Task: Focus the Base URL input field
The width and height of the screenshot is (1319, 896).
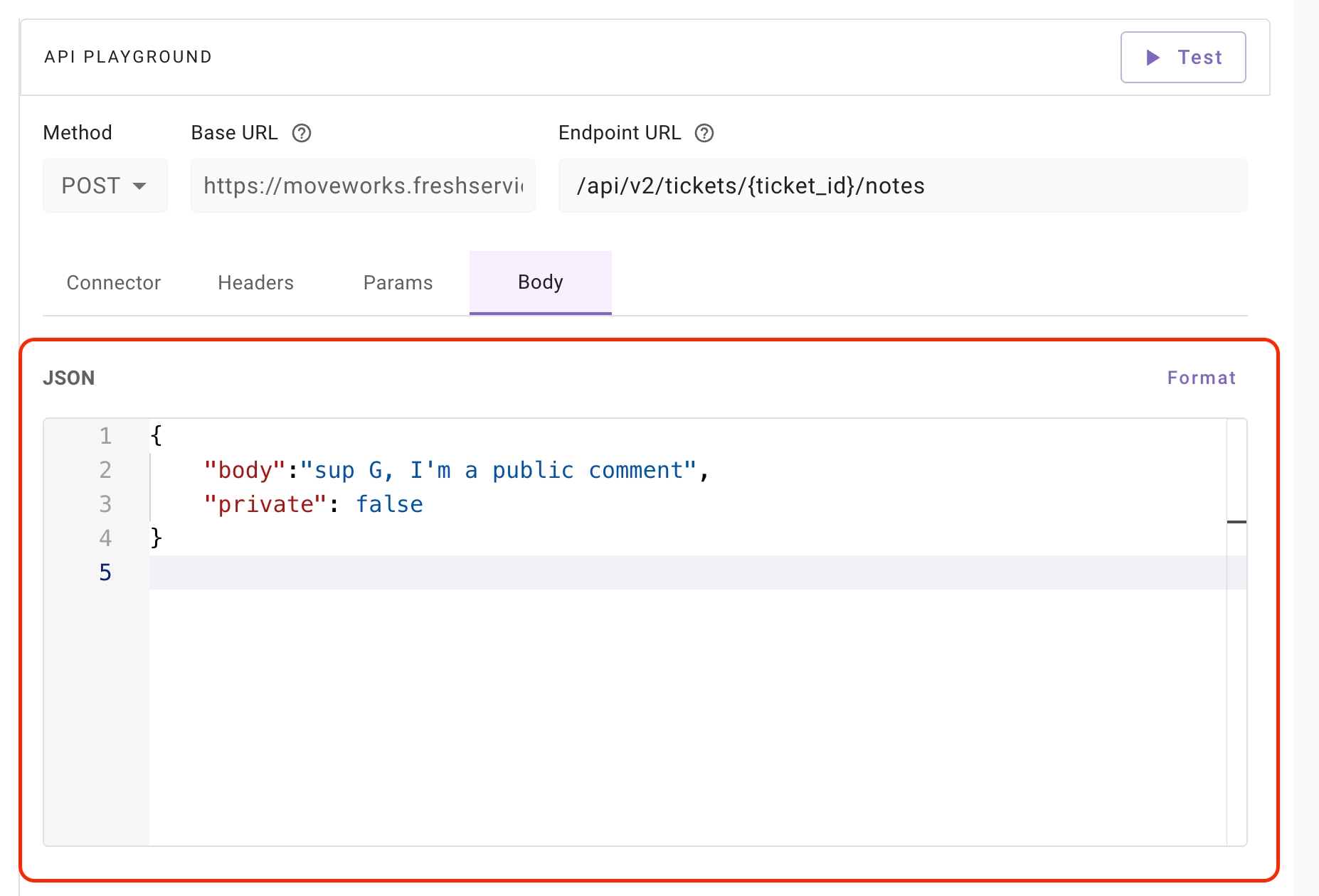Action: (x=363, y=186)
